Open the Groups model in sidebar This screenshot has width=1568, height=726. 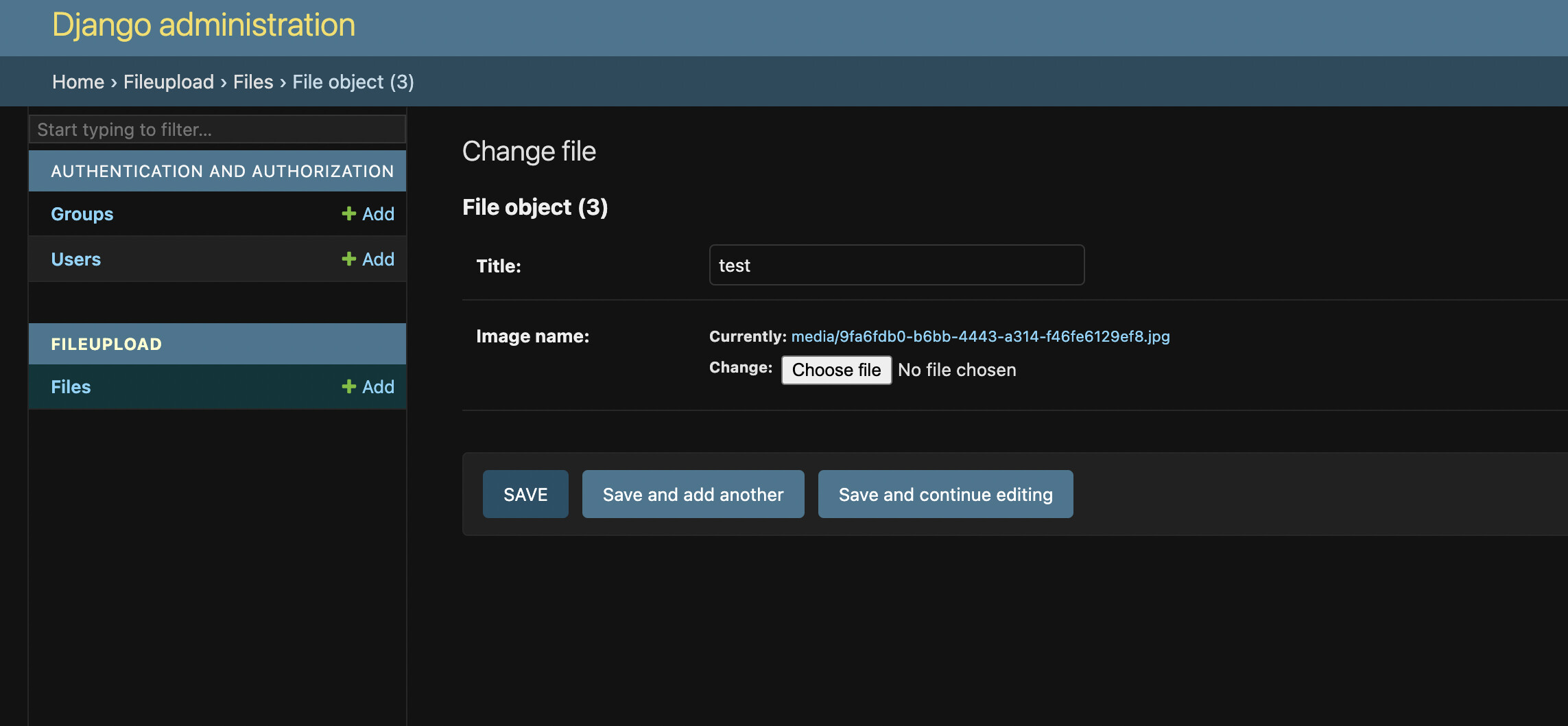(82, 214)
